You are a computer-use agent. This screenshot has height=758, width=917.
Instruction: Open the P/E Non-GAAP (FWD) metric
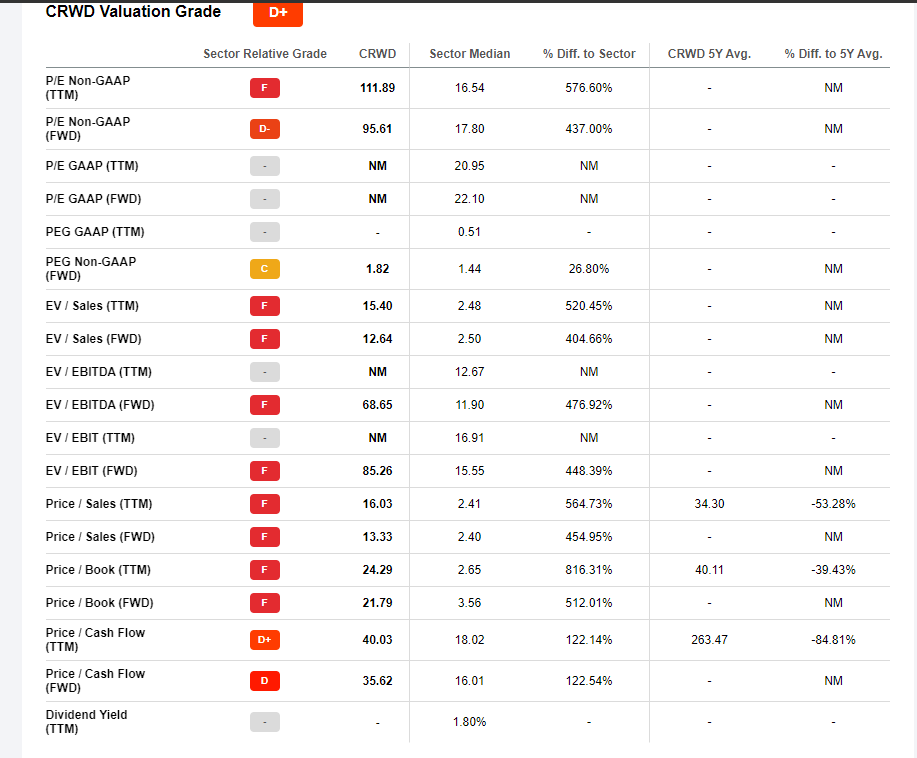coord(88,129)
